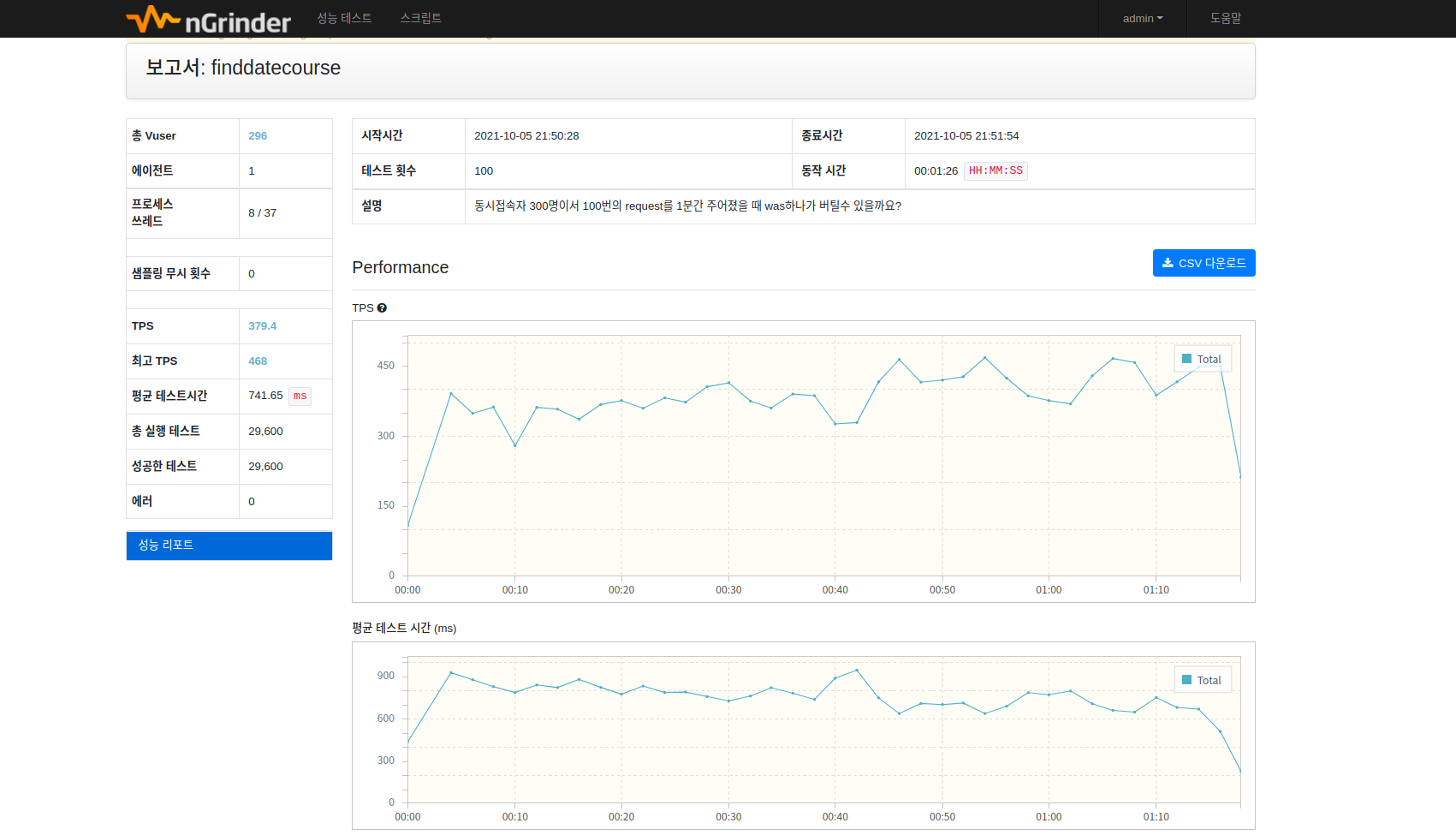Click the total Vuser value 296

click(x=258, y=136)
